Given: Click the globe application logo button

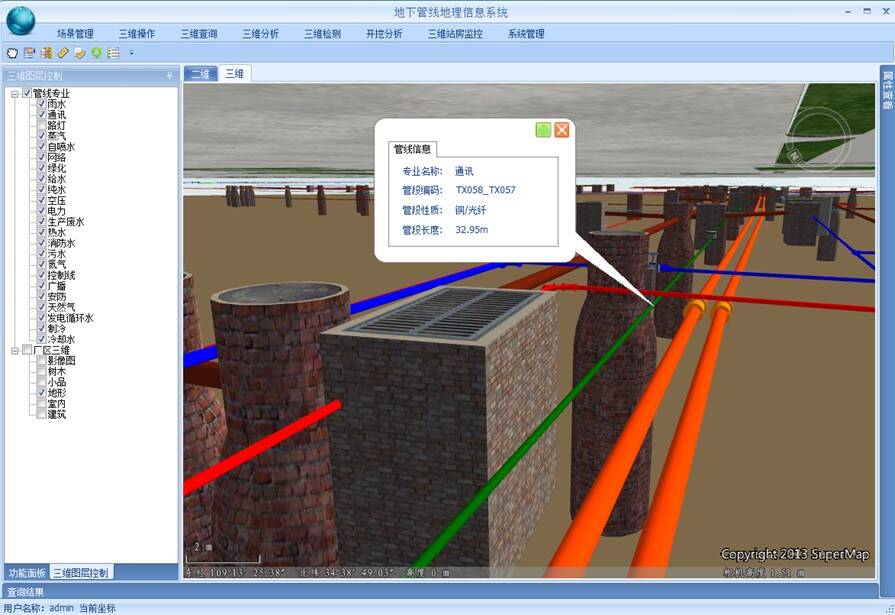Looking at the screenshot, I should coord(20,20).
